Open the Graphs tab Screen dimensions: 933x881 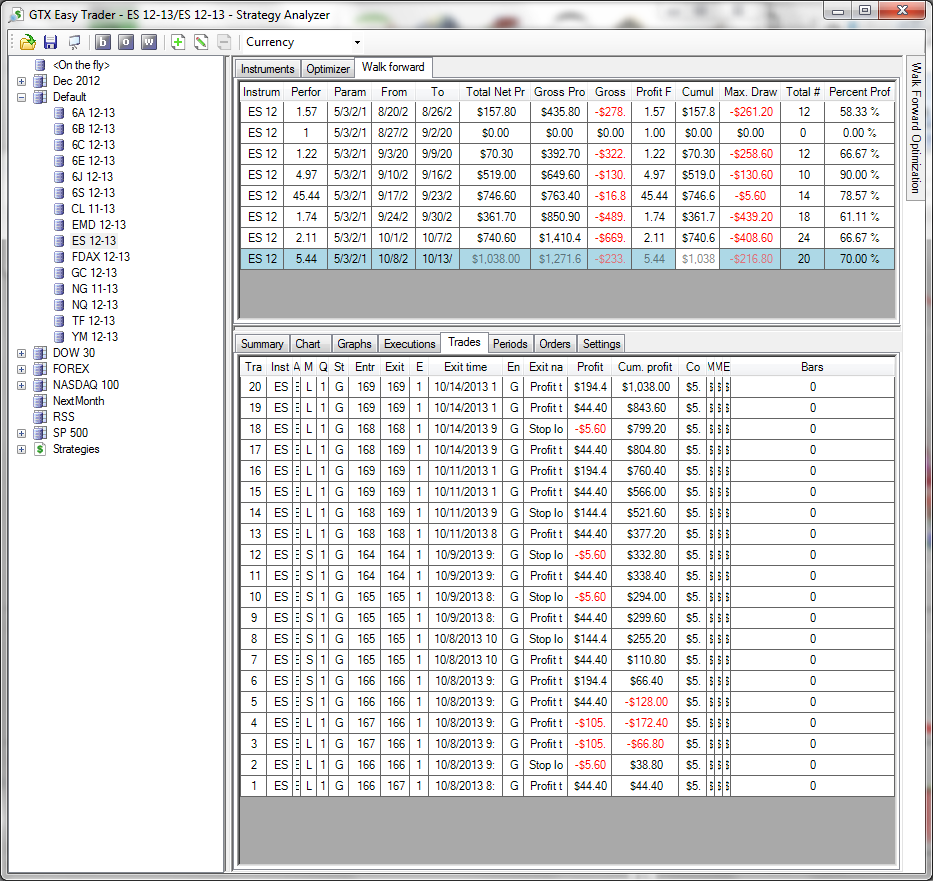354,344
